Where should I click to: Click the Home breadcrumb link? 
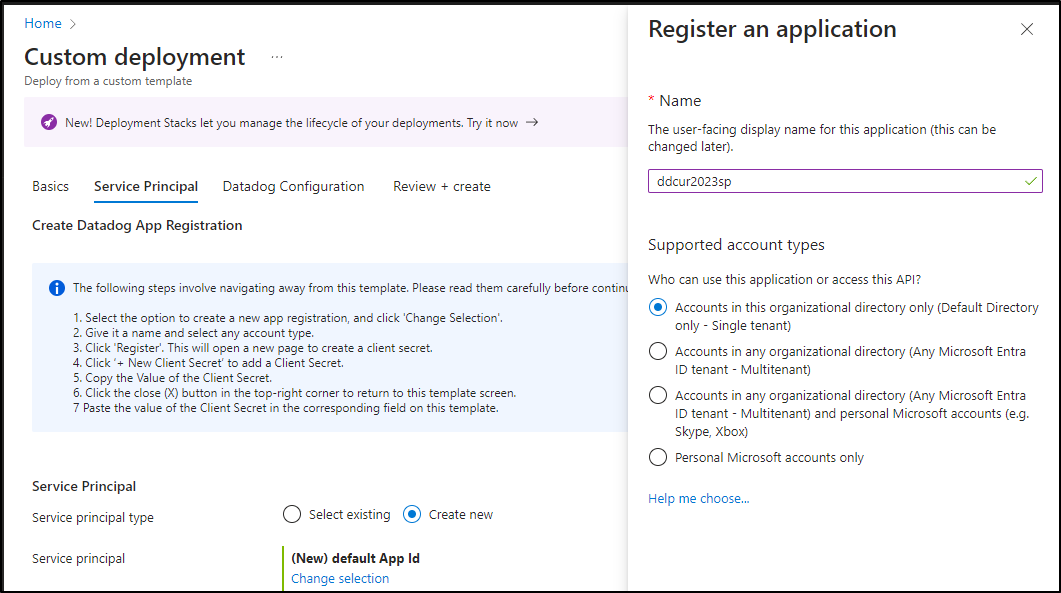point(43,24)
